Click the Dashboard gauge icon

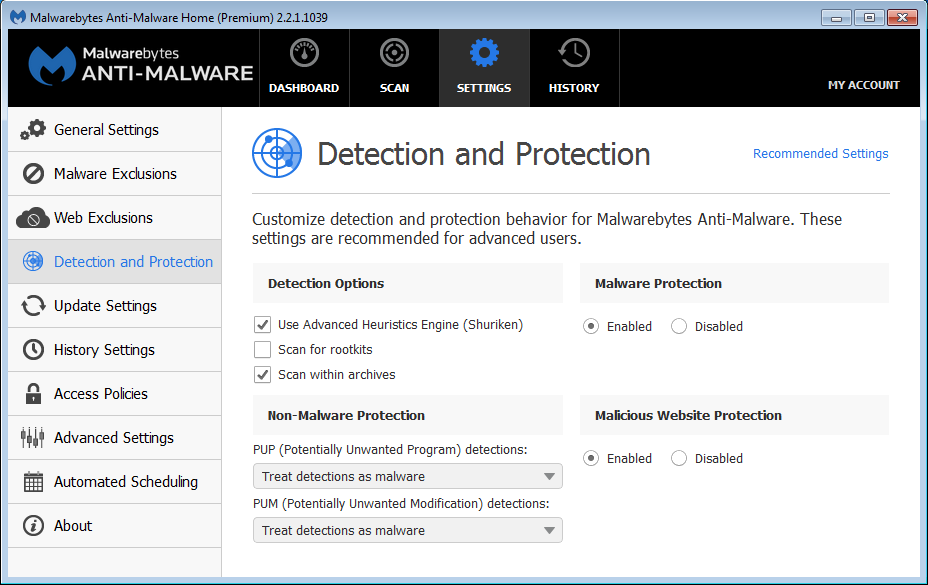coord(304,53)
